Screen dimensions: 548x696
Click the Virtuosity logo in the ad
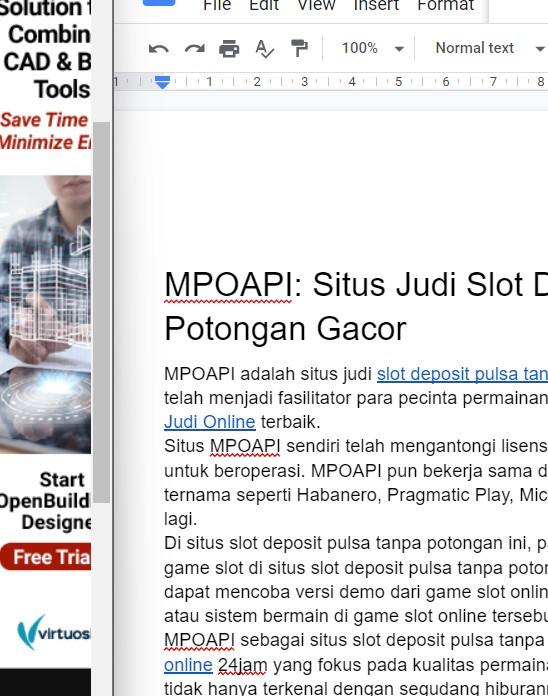[53, 633]
